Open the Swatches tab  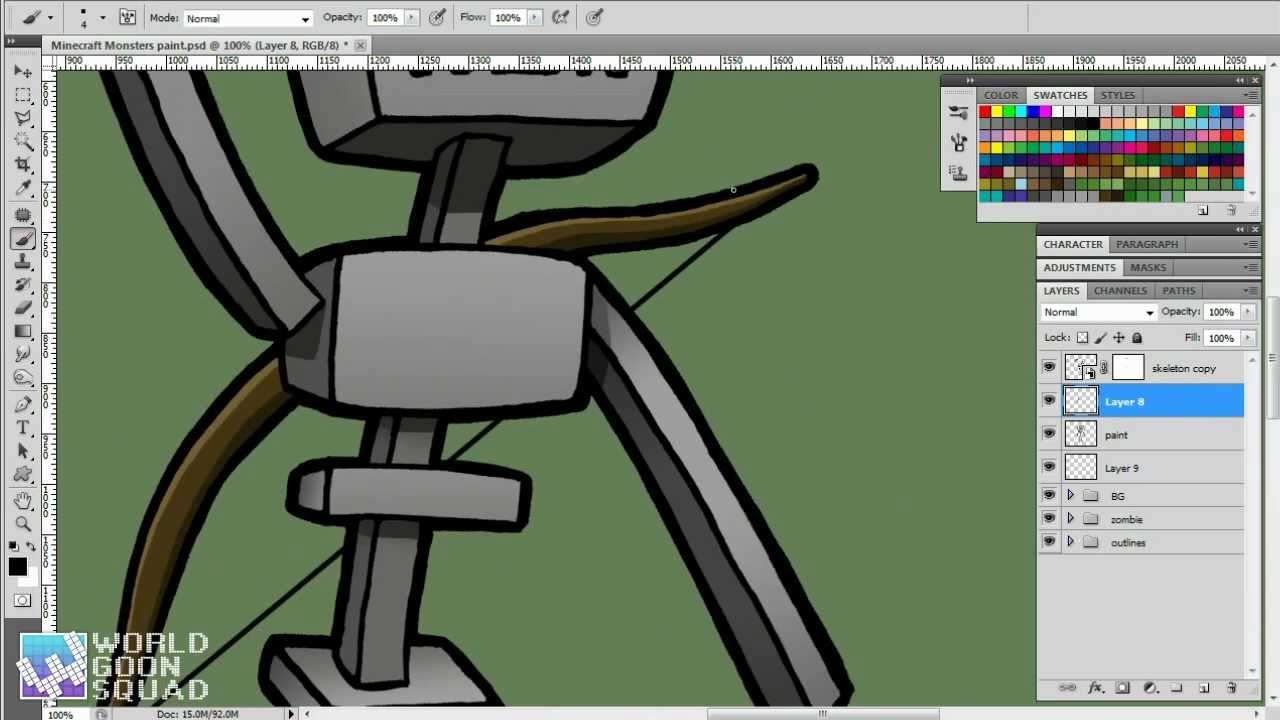click(x=1060, y=95)
